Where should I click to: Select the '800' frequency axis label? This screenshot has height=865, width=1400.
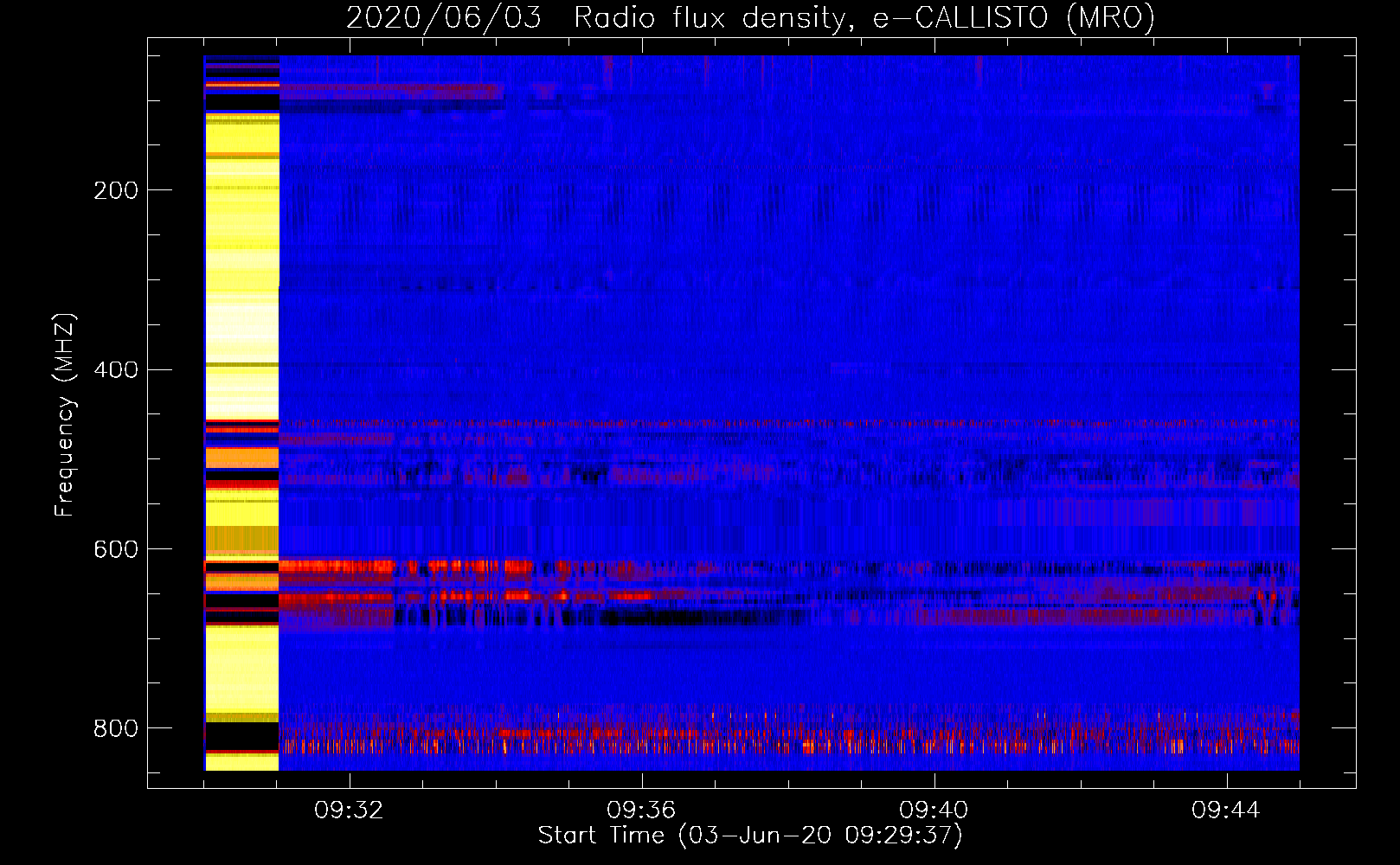tap(116, 728)
